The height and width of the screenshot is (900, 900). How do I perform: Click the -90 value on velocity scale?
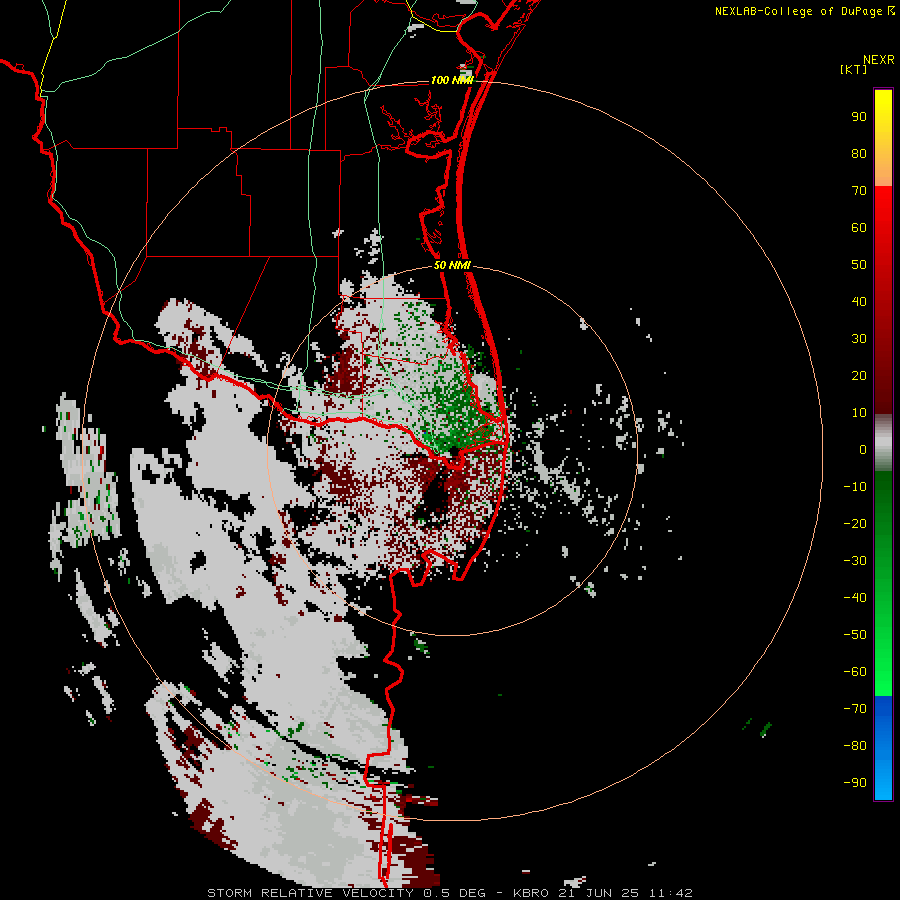(855, 783)
